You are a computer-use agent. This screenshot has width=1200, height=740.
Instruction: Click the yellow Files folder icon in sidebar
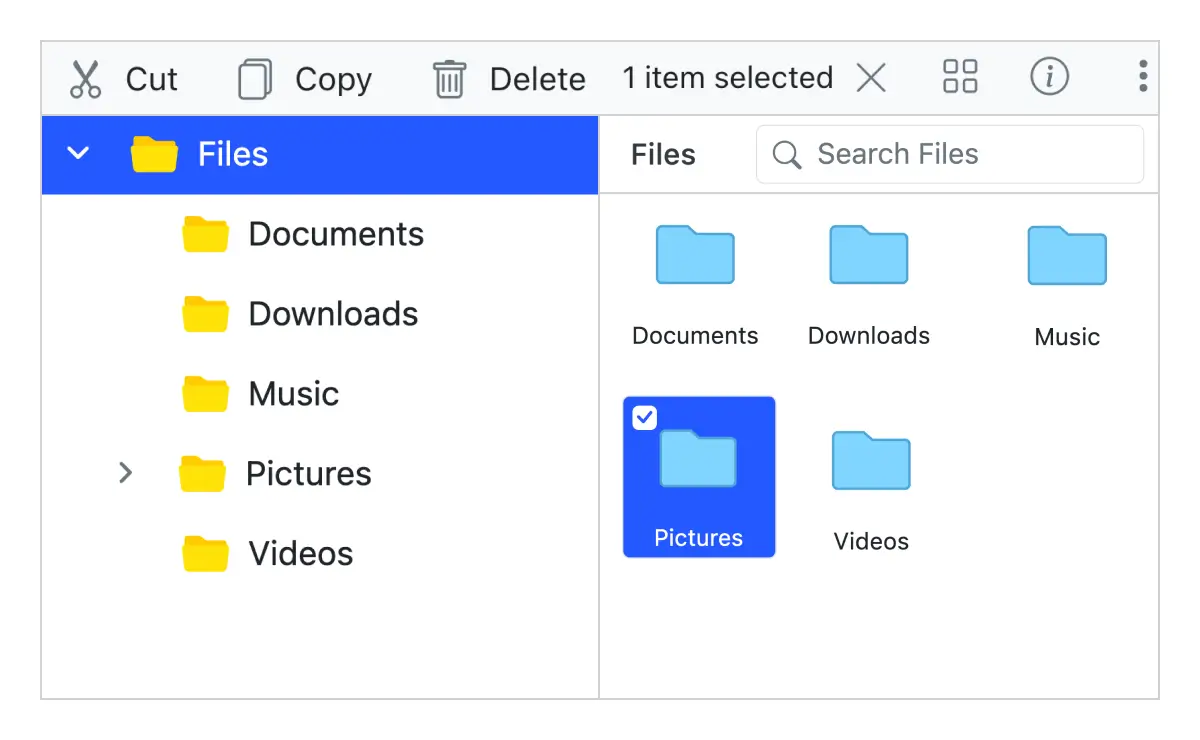(153, 153)
